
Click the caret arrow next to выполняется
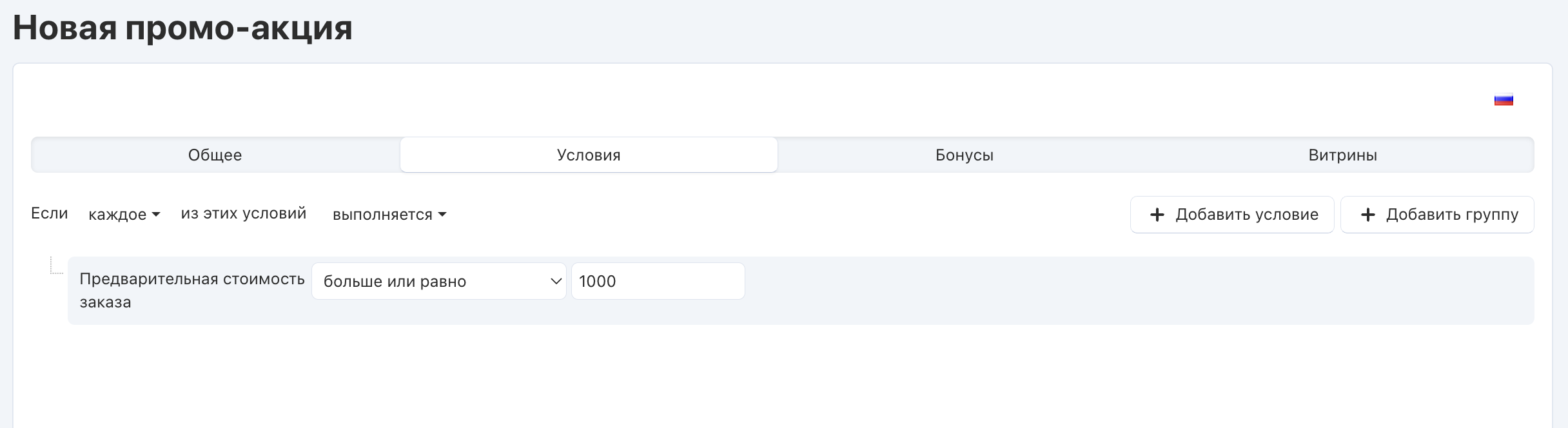[x=442, y=215]
